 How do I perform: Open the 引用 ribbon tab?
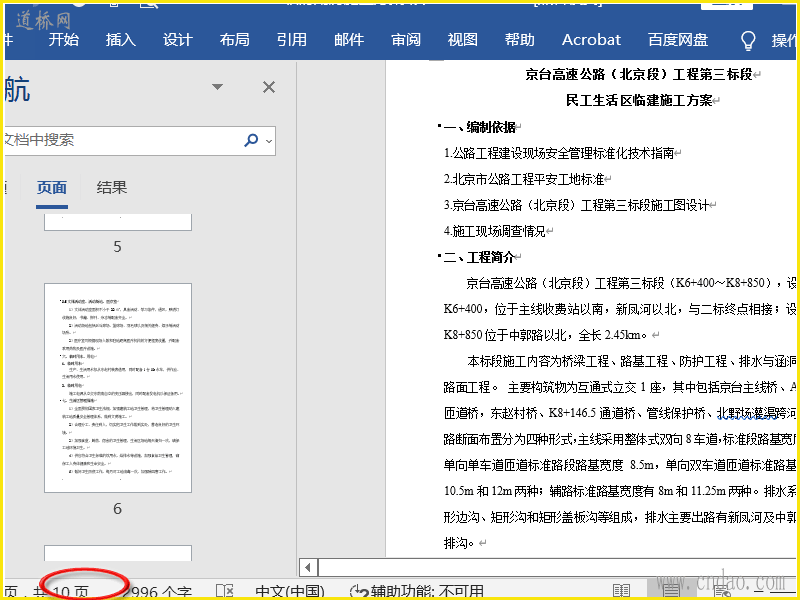(292, 40)
